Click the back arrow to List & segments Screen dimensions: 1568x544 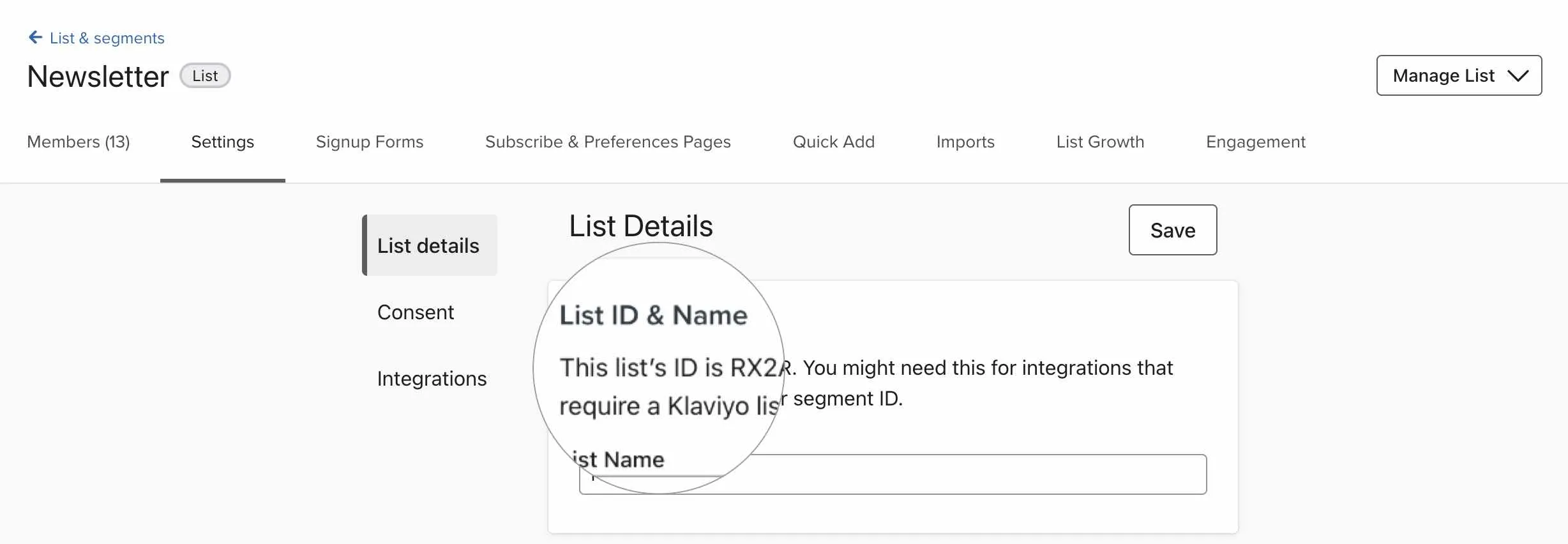tap(35, 37)
